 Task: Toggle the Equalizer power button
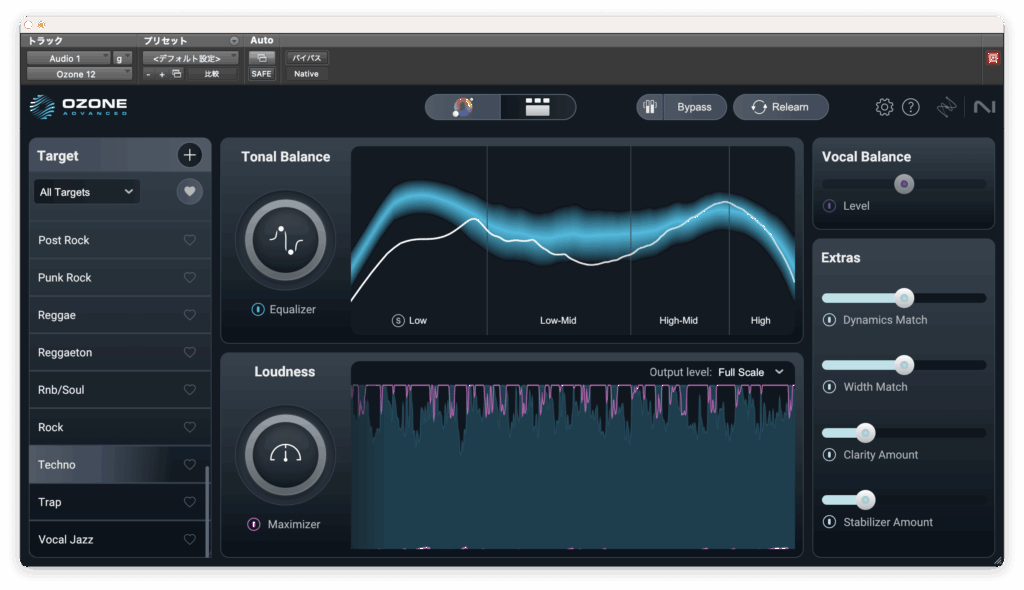(x=258, y=310)
